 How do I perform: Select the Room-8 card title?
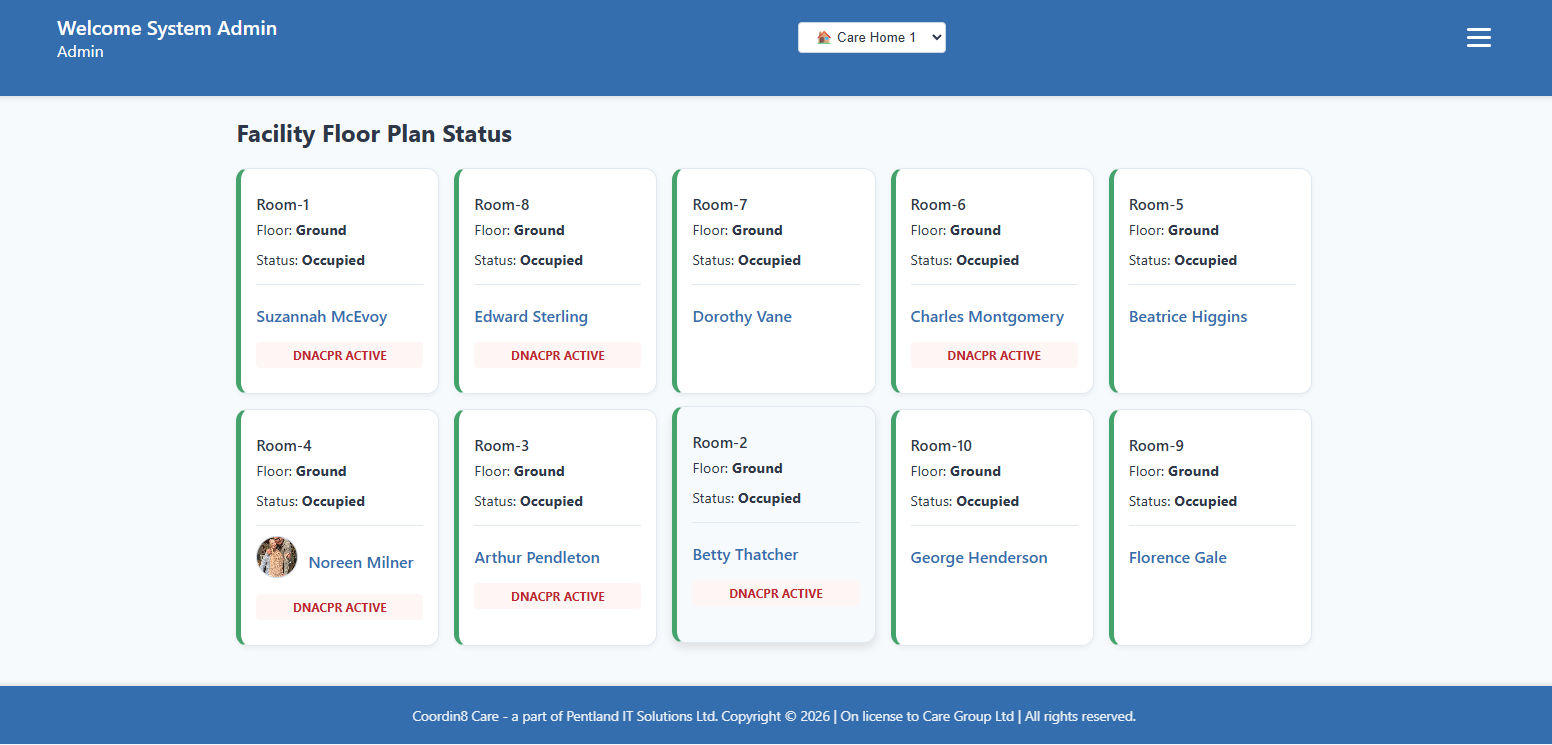point(502,205)
